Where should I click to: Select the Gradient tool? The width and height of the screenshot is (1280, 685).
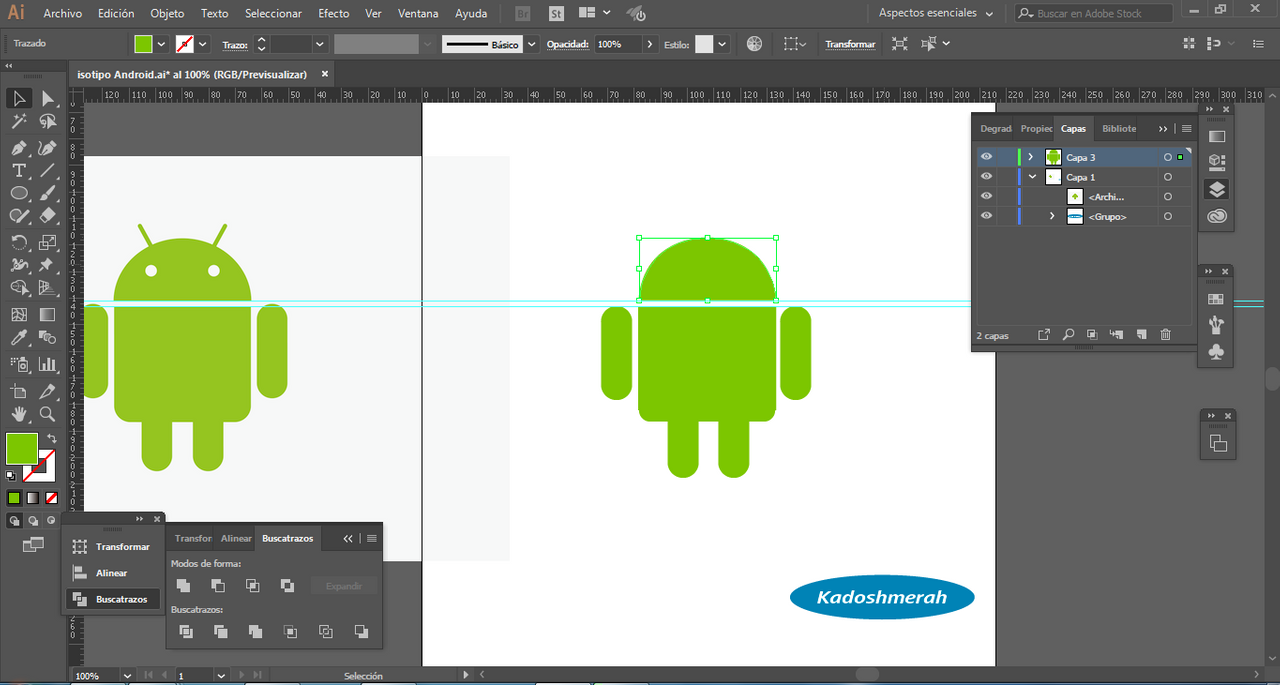pyautogui.click(x=48, y=314)
